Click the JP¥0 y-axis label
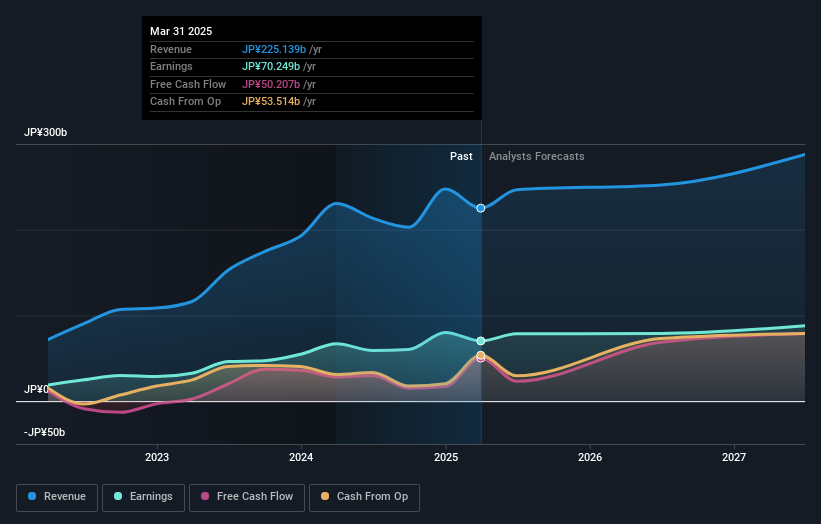This screenshot has width=821, height=524. [36, 389]
